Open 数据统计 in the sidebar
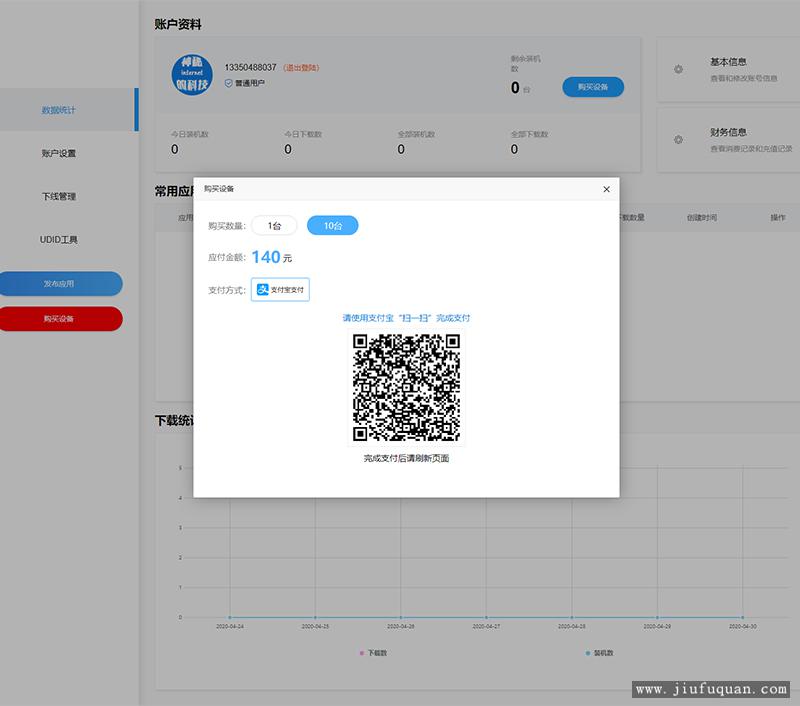Viewport: 800px width, 706px height. [58, 110]
